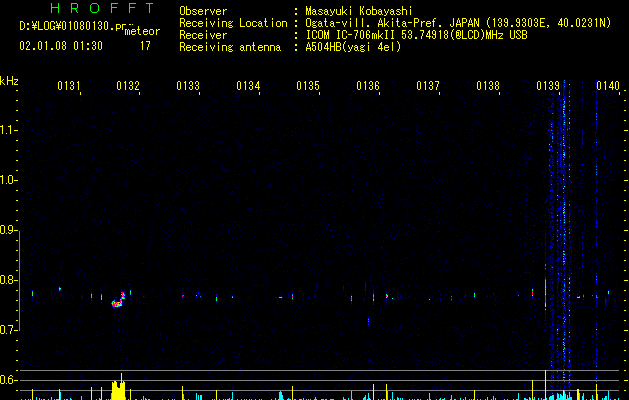Click the Receiving antenna field label

coord(230,47)
